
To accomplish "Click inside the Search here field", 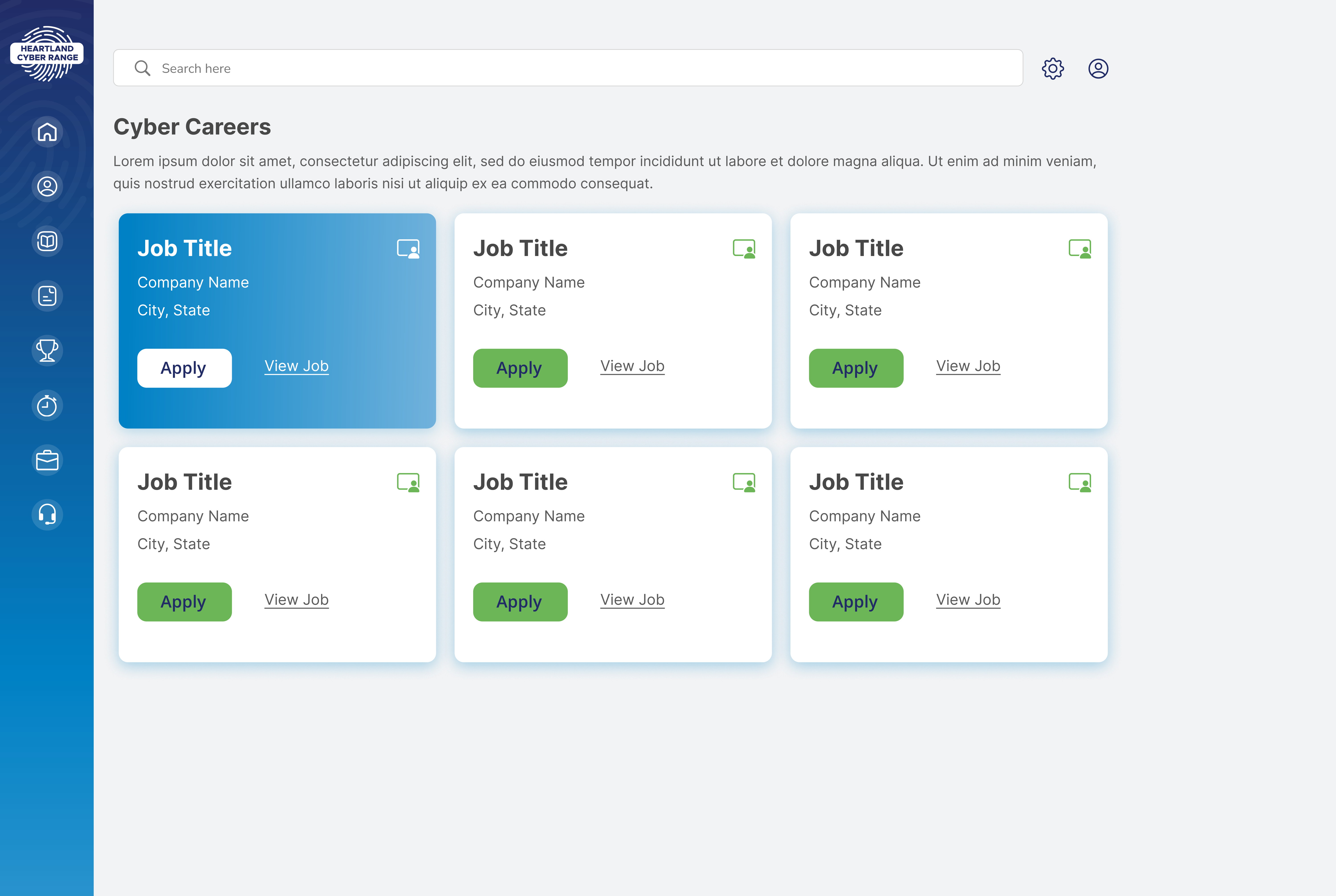I will click(568, 68).
